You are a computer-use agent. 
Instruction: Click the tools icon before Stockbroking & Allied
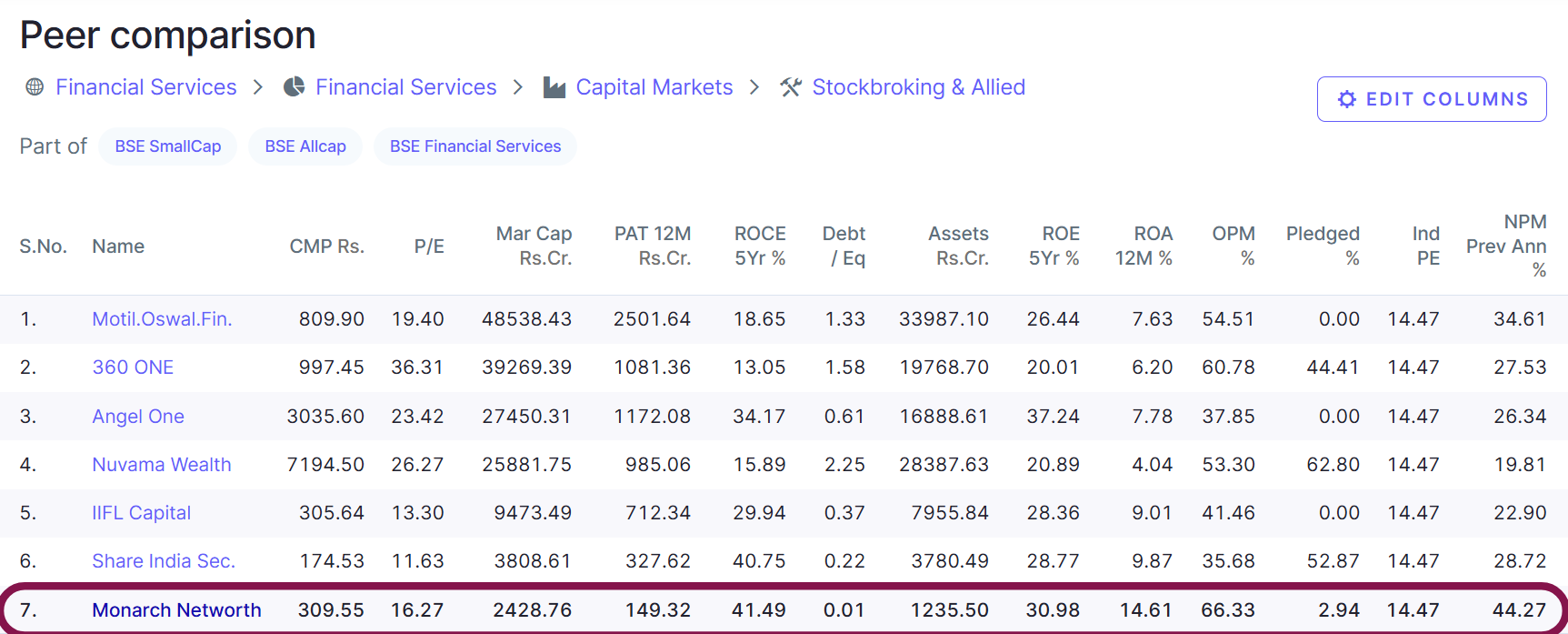791,87
